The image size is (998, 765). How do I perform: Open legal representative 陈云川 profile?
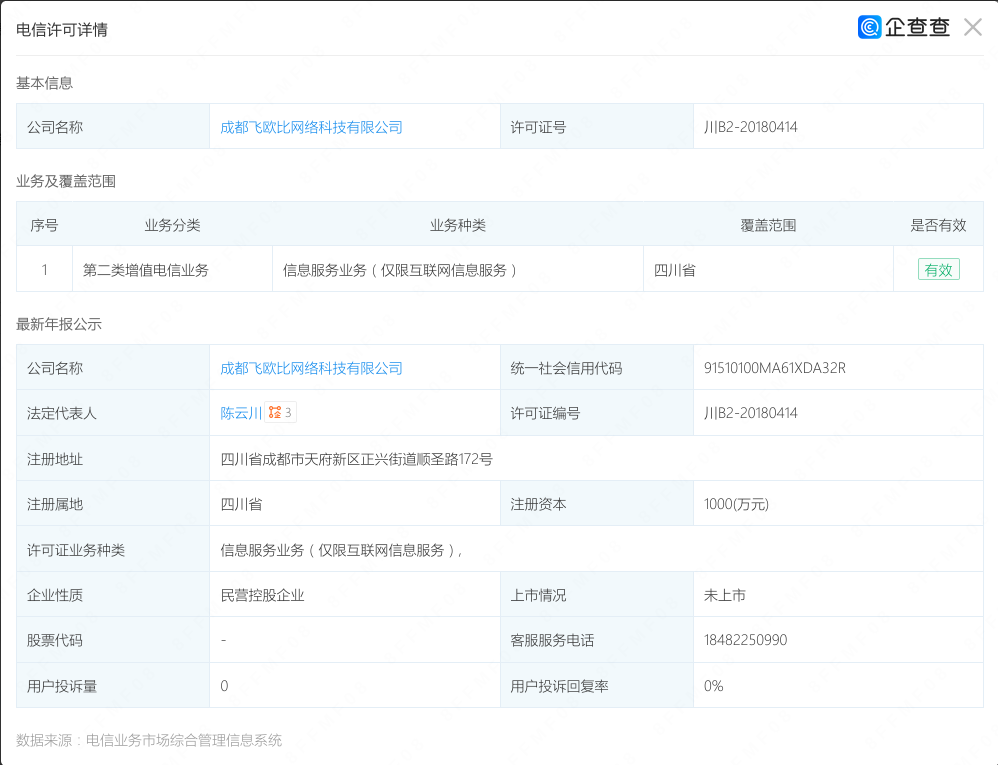pyautogui.click(x=241, y=413)
